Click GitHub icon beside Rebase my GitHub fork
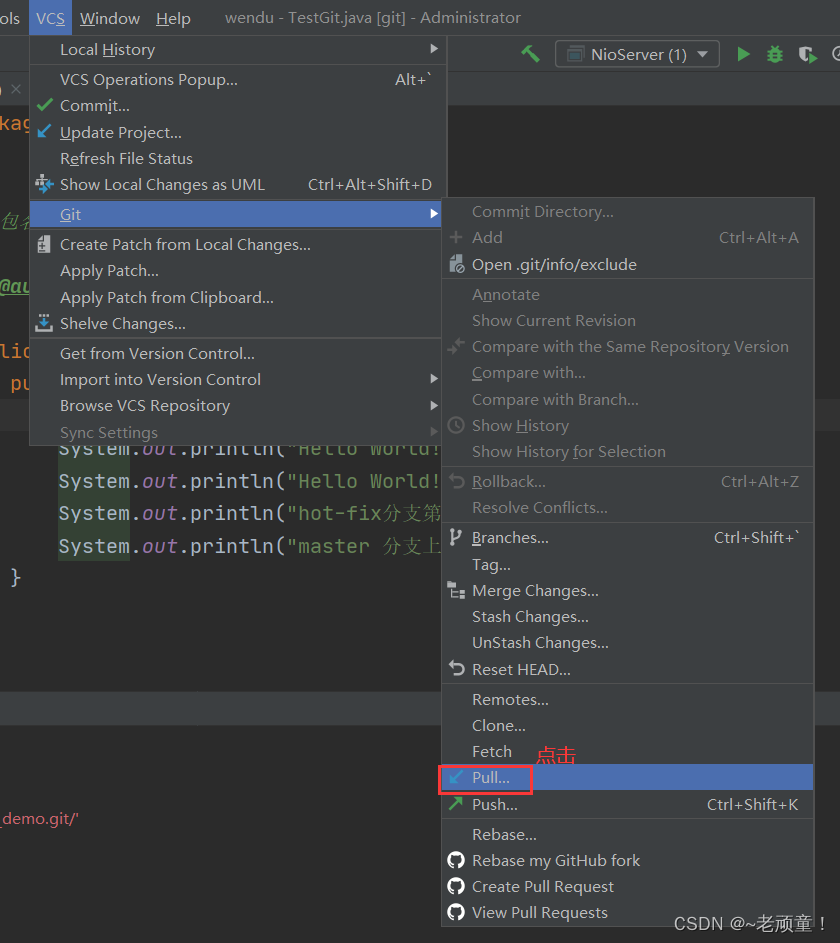 456,860
